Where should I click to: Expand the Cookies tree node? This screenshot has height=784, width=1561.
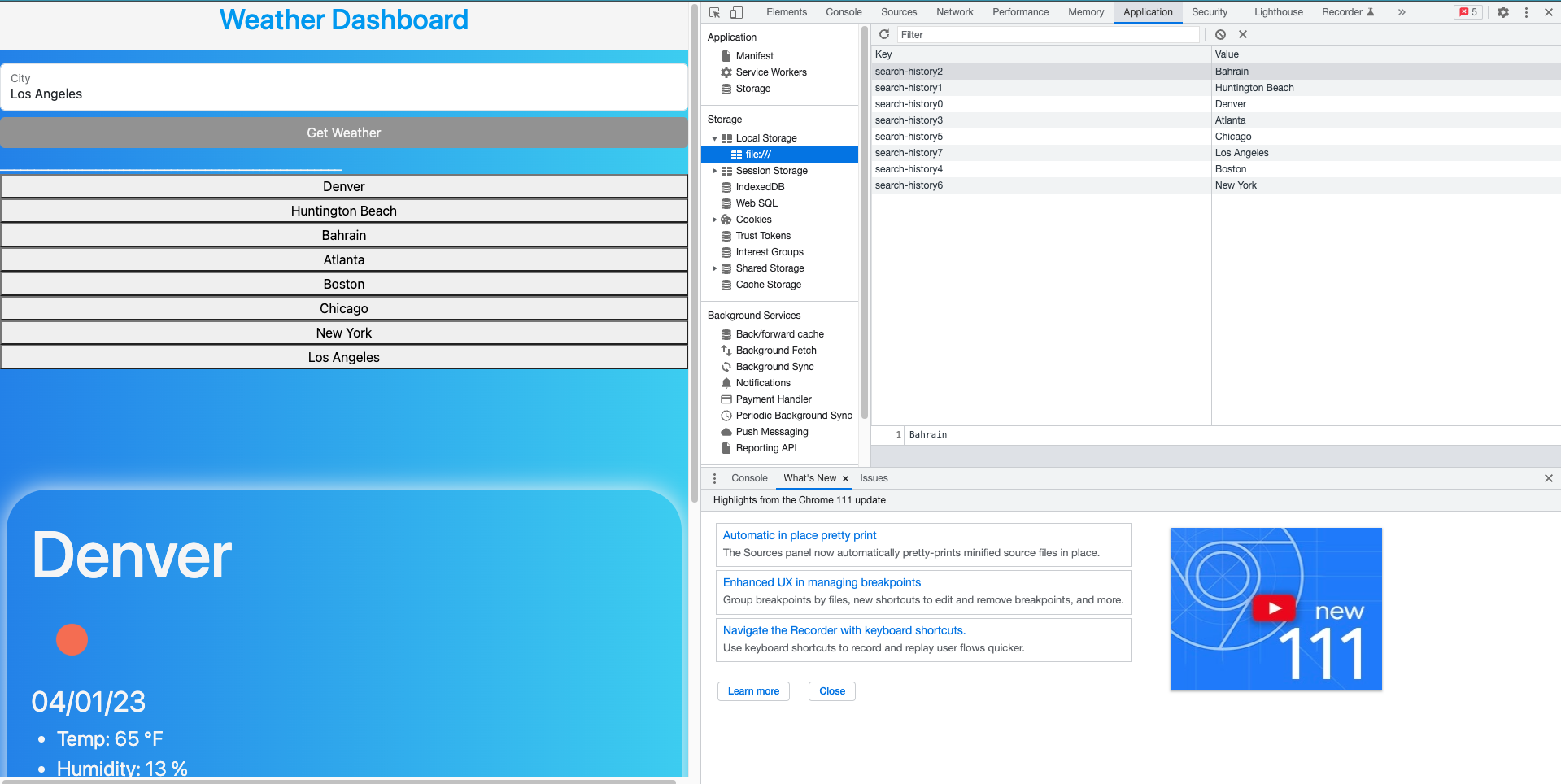click(714, 220)
